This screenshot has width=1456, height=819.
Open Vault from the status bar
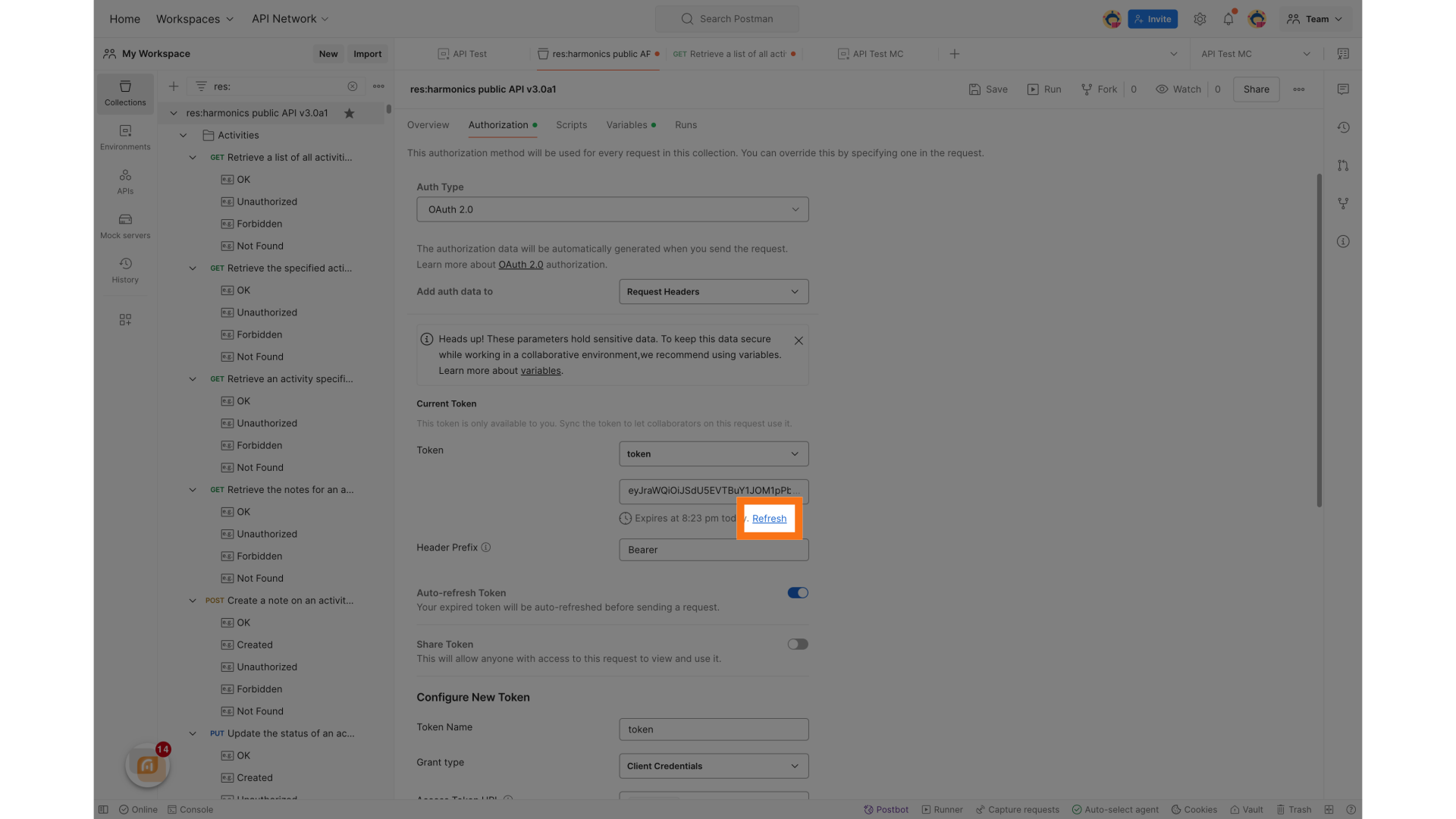tap(1247, 809)
